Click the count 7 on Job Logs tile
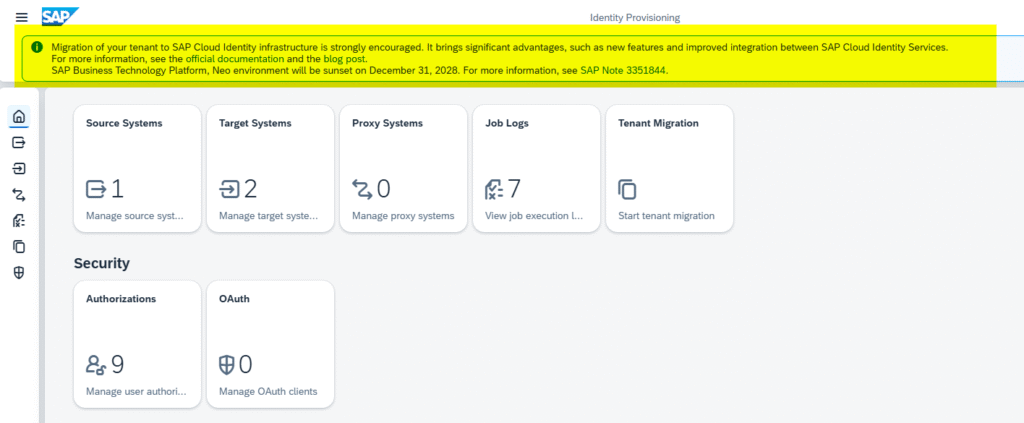This screenshot has height=423, width=1024. coord(515,189)
